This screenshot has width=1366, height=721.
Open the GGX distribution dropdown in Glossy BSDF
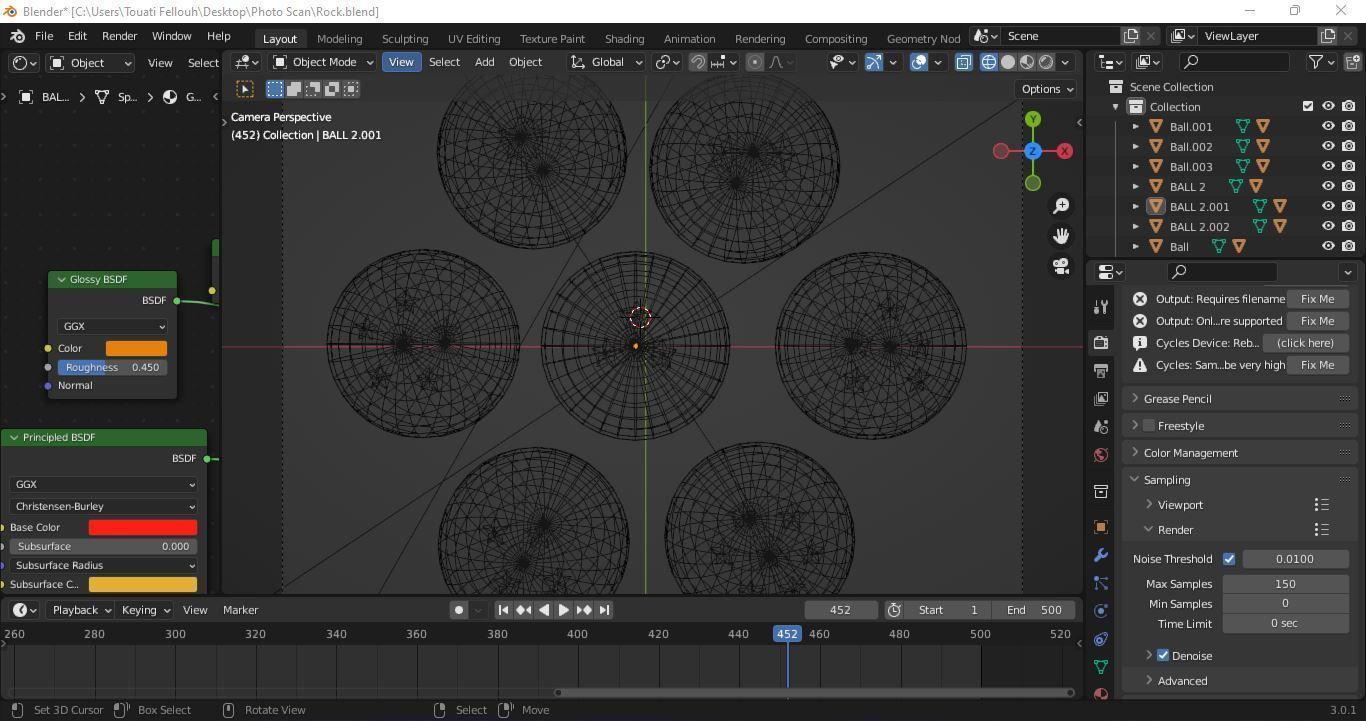(112, 327)
